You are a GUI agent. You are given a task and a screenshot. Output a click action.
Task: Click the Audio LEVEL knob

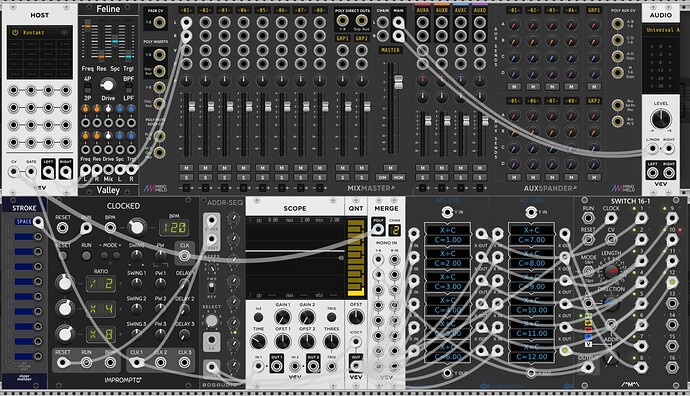click(661, 119)
